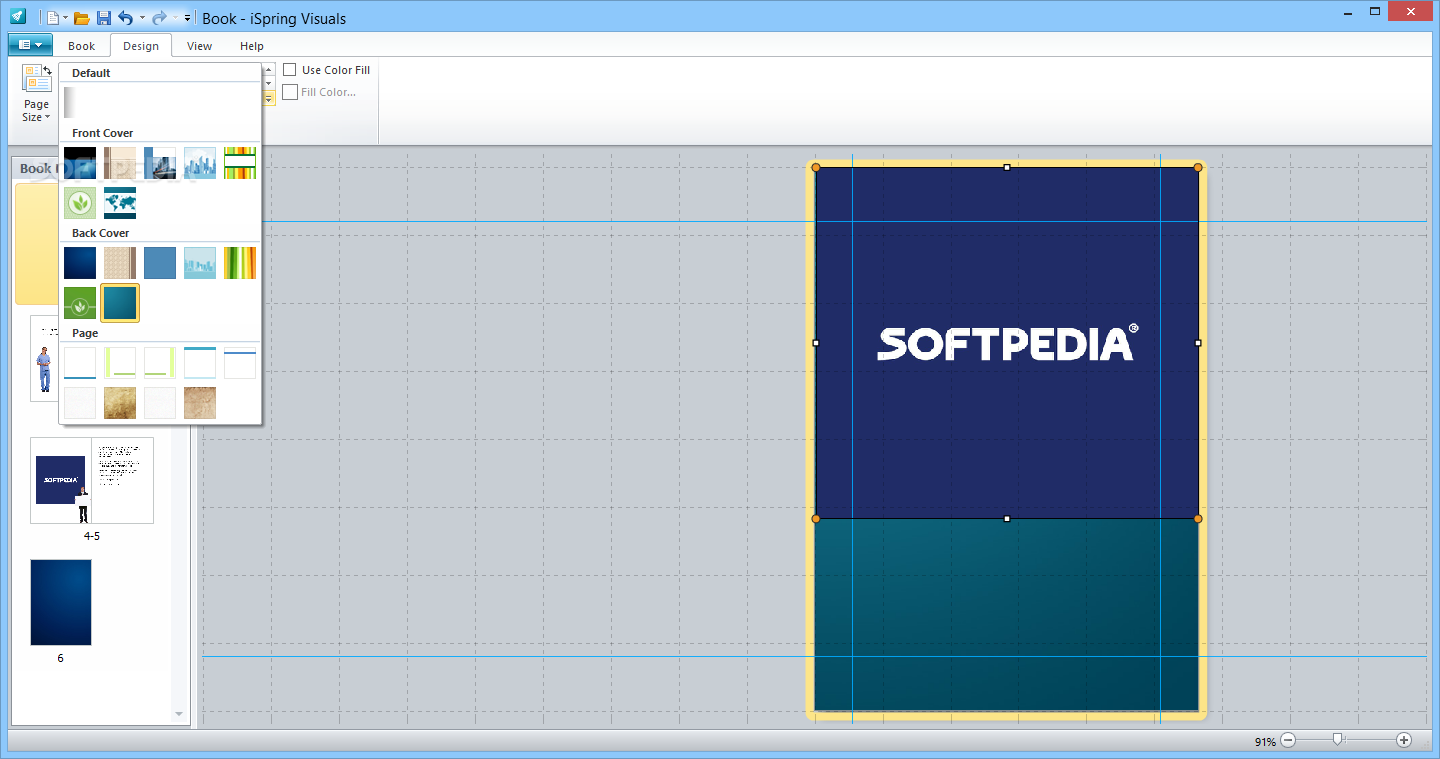Pick the beige patterned Back Cover
Image resolution: width=1440 pixels, height=759 pixels.
pos(120,263)
